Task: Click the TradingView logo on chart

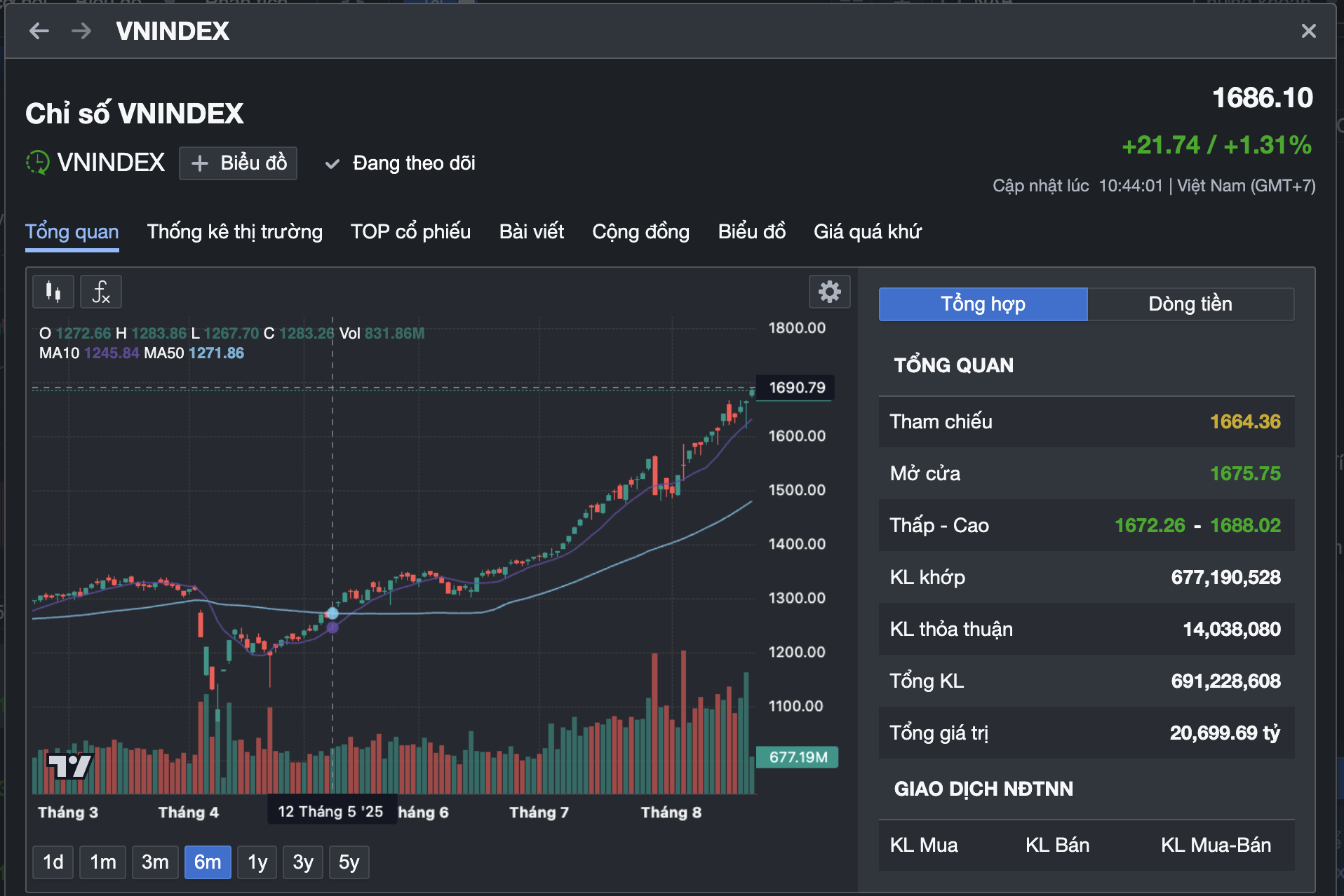Action: click(69, 766)
